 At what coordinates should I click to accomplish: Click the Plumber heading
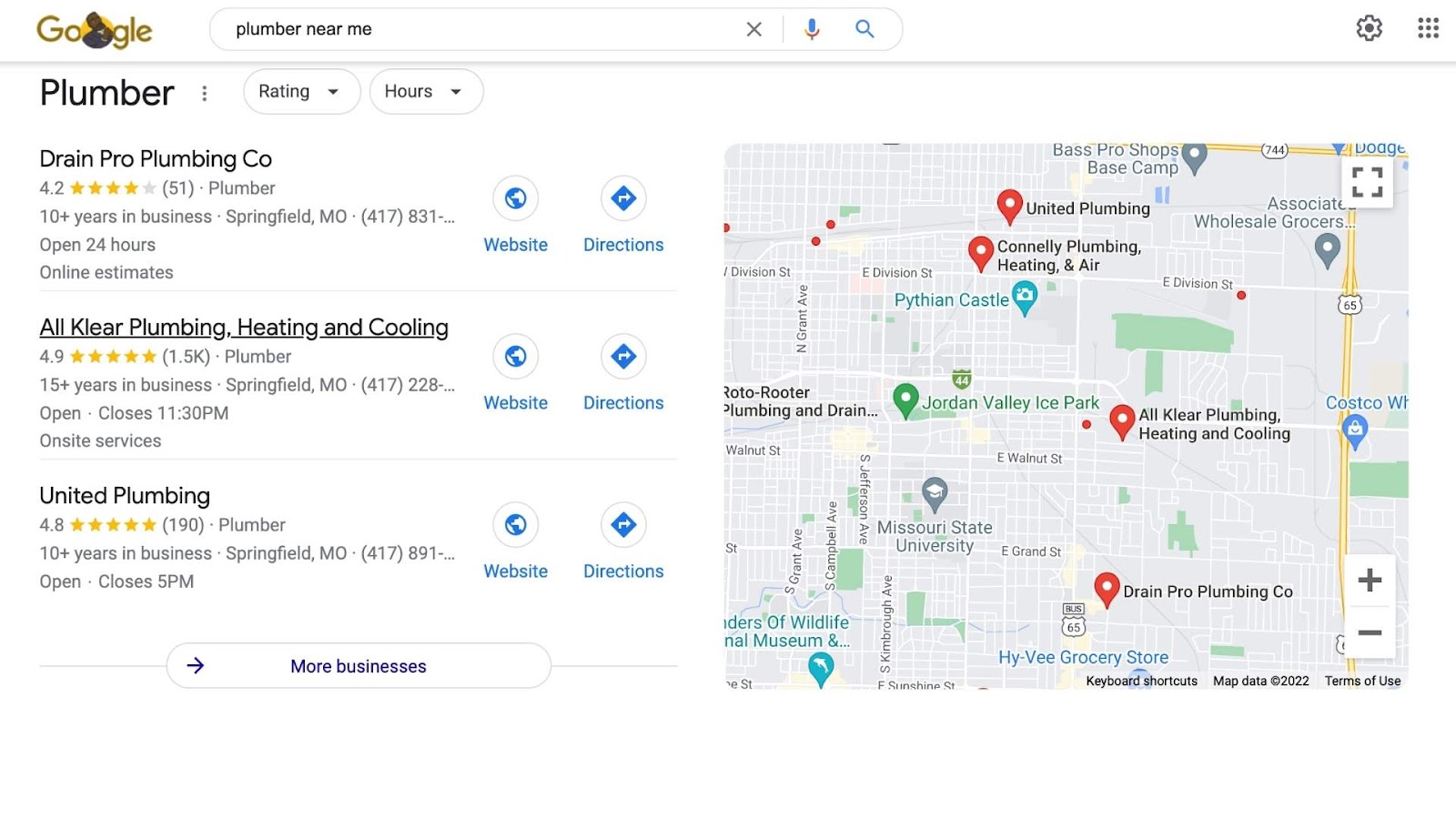[106, 93]
